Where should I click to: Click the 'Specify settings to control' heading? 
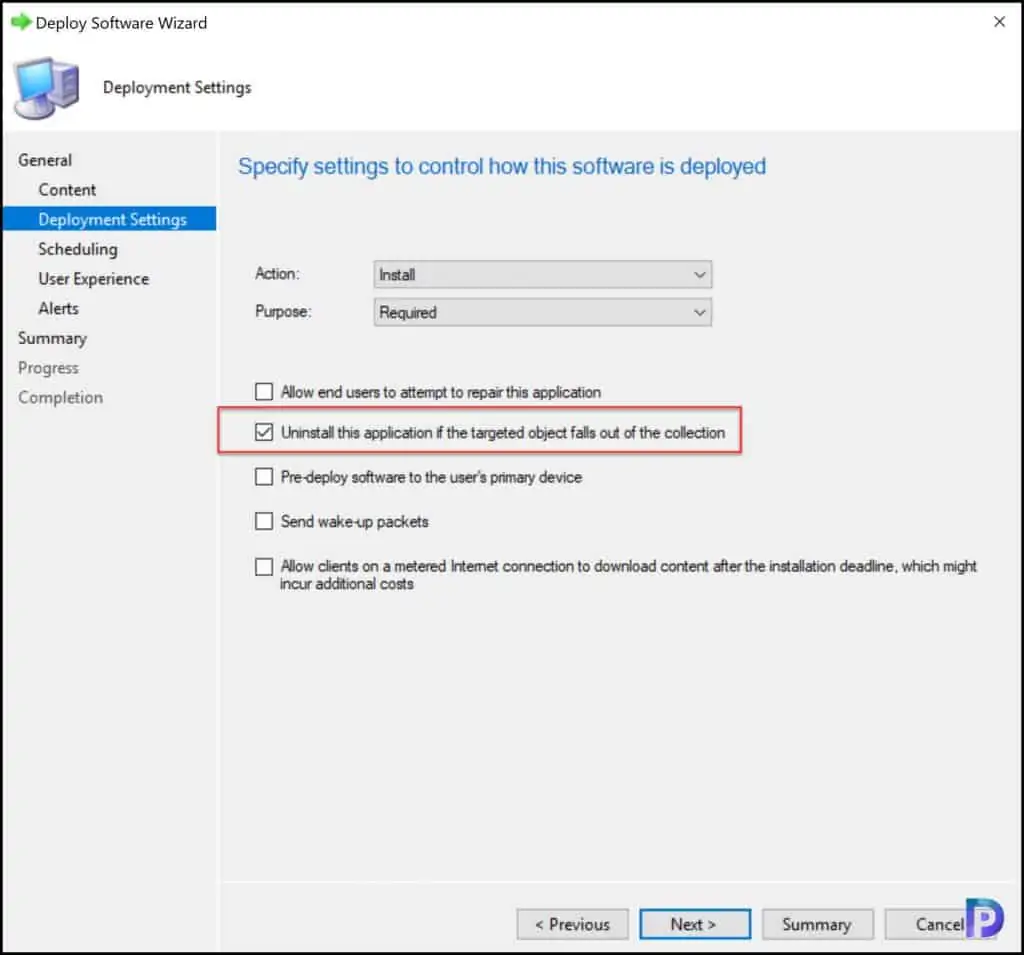502,167
